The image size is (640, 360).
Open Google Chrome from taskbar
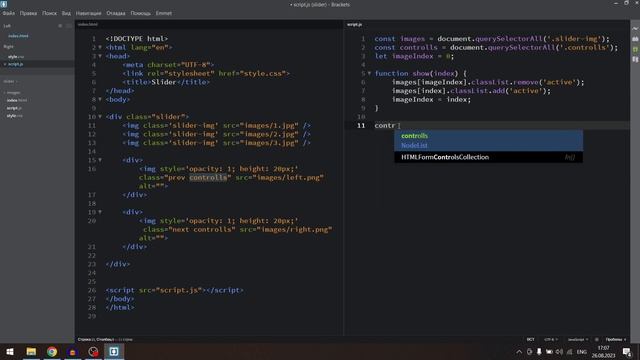[52, 351]
